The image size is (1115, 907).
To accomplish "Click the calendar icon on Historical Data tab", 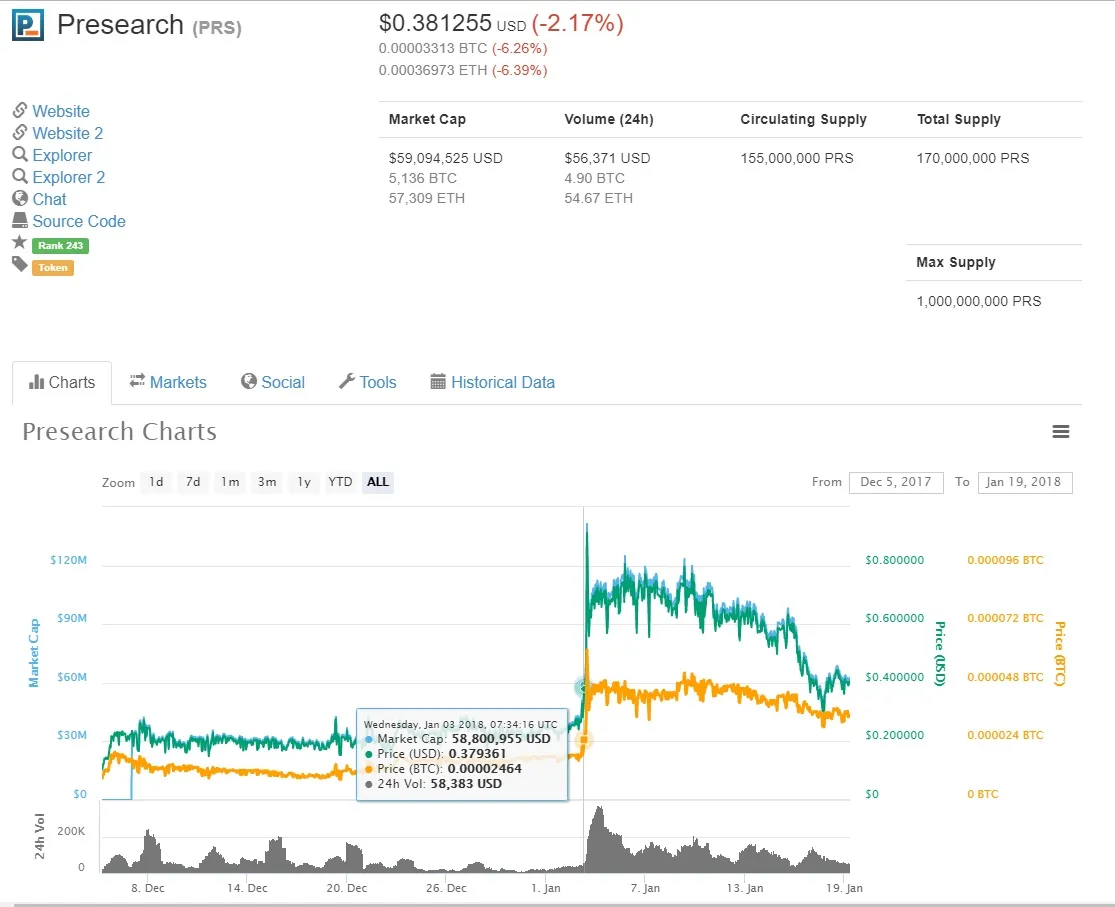I will point(438,381).
